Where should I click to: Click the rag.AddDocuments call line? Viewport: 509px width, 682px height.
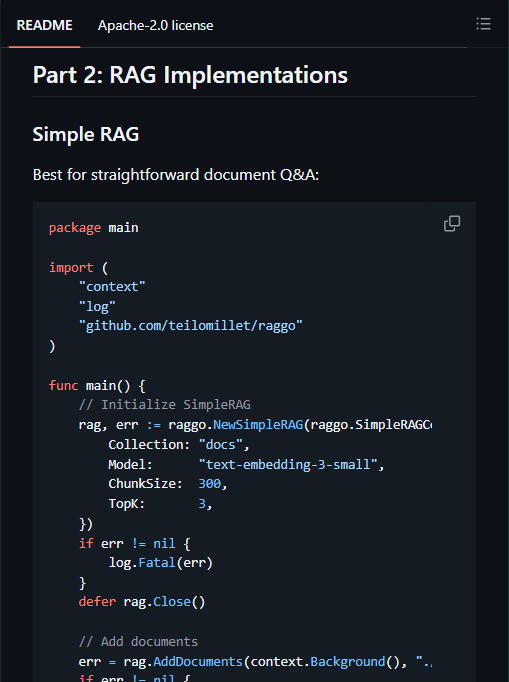(255, 662)
